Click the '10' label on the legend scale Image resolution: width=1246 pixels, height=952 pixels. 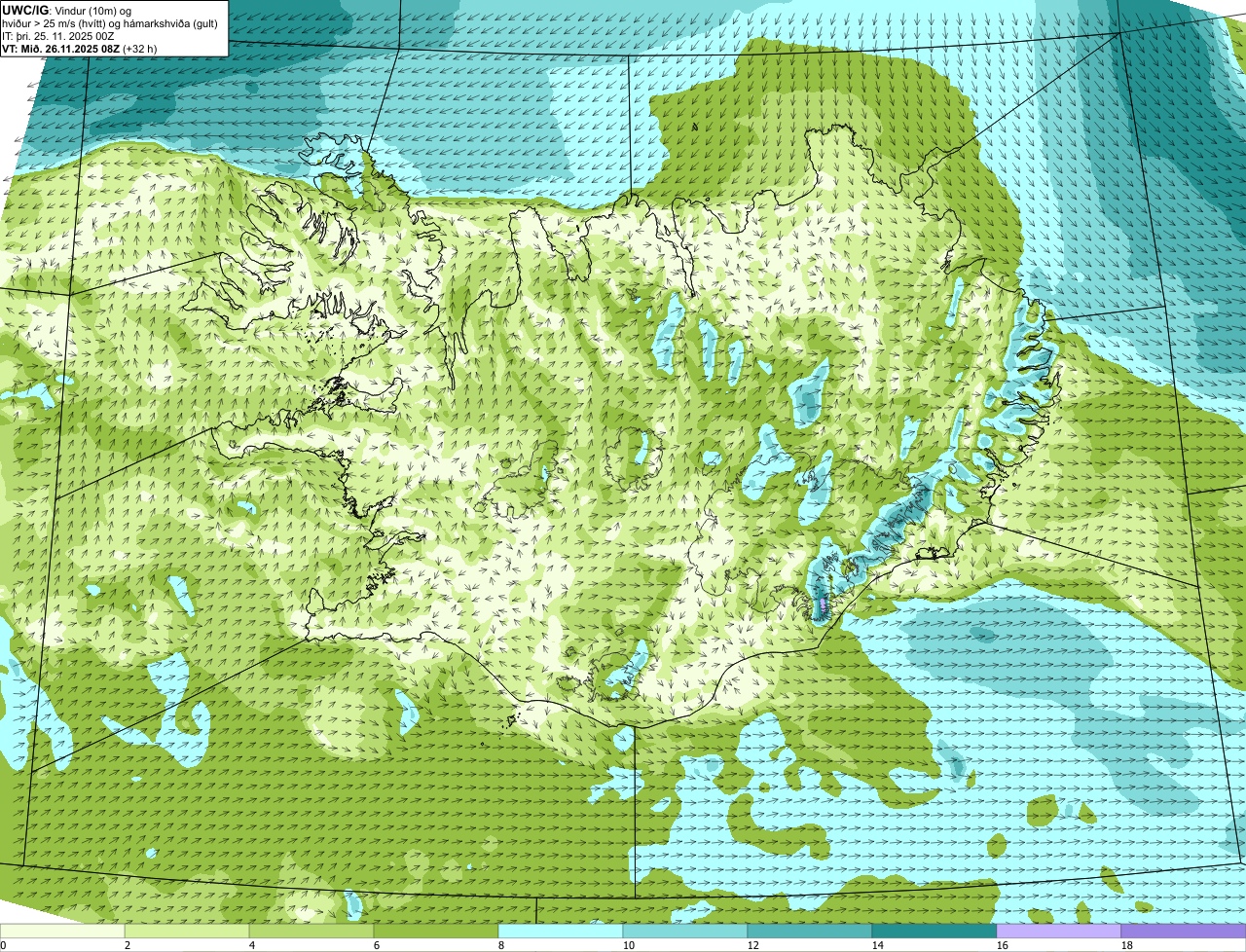coord(629,945)
